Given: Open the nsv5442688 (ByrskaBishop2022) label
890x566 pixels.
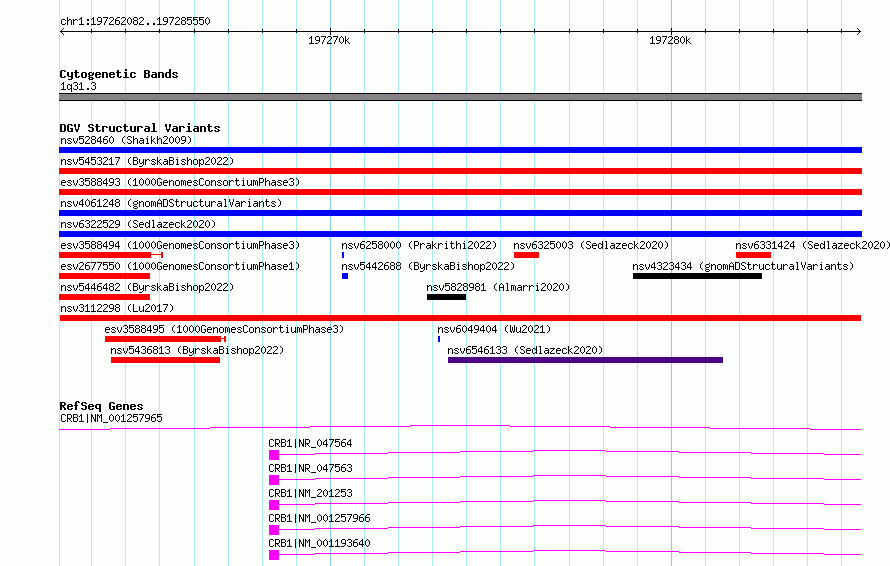Looking at the screenshot, I should (x=428, y=266).
